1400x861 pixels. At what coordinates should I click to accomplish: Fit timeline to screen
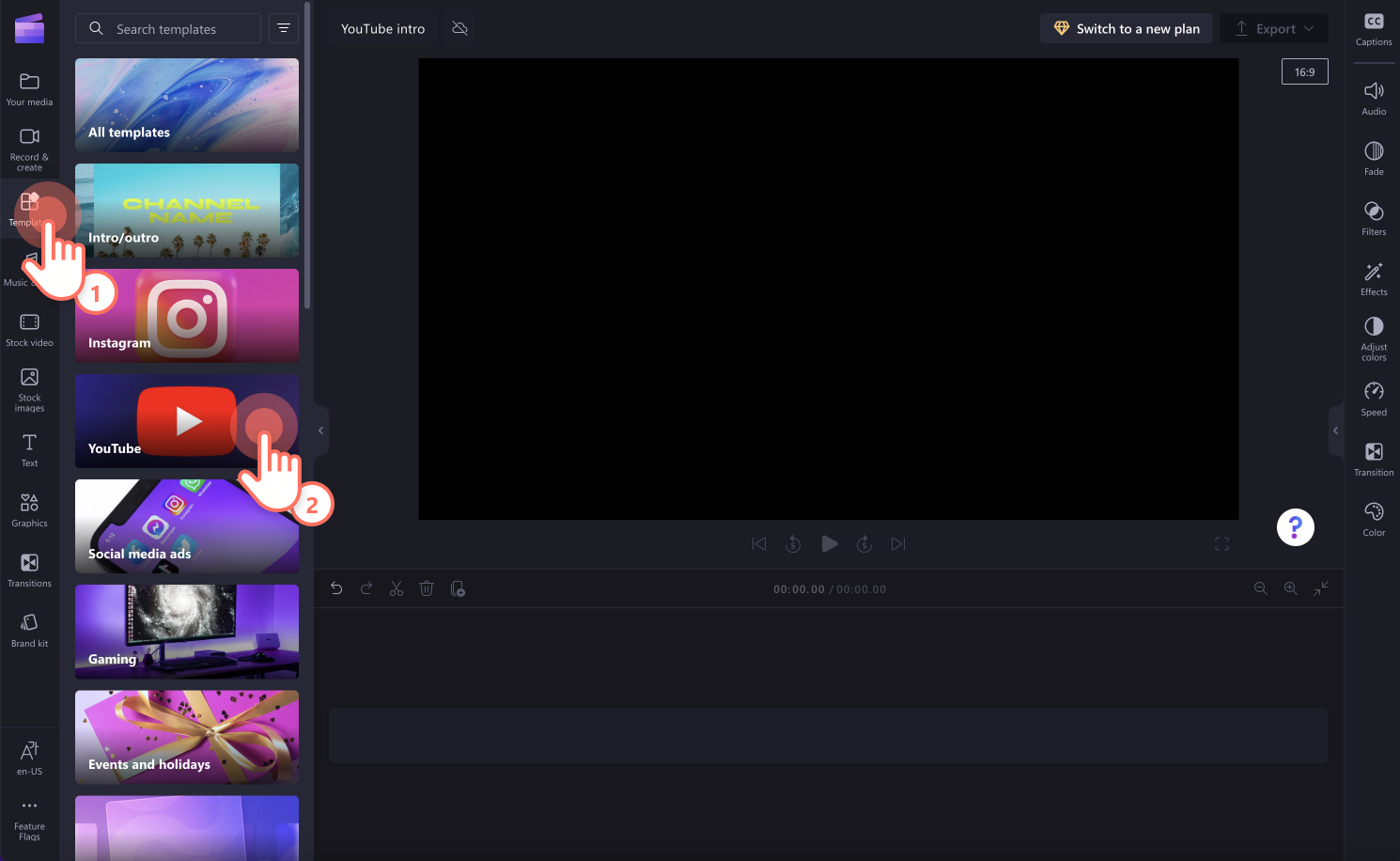tap(1321, 588)
